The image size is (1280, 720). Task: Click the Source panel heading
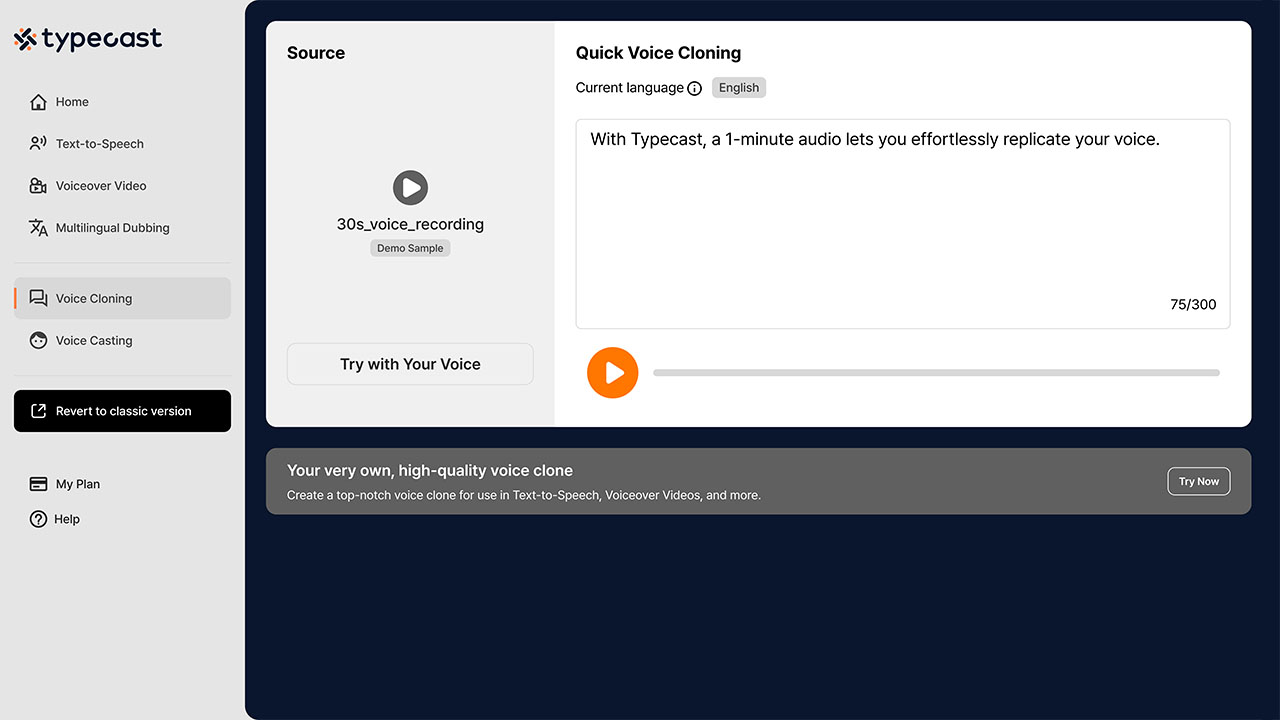click(316, 53)
